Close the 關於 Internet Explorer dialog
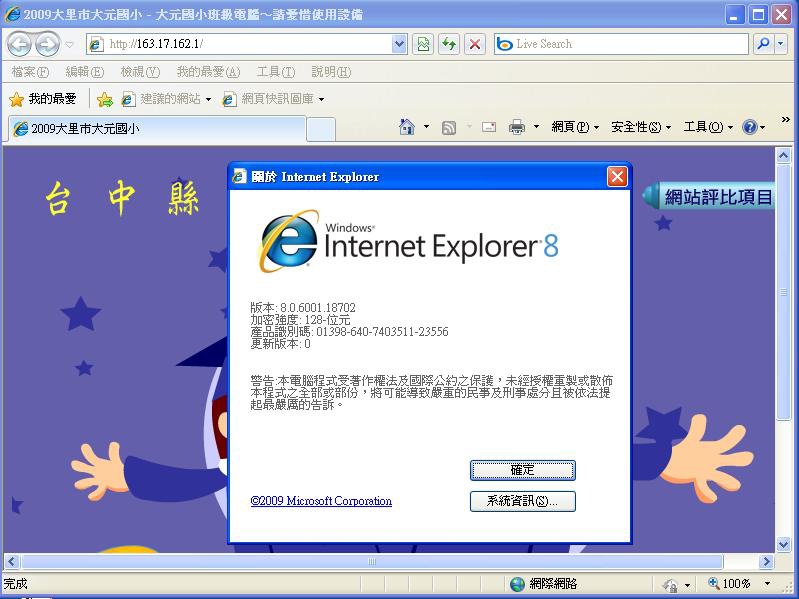 tap(617, 177)
